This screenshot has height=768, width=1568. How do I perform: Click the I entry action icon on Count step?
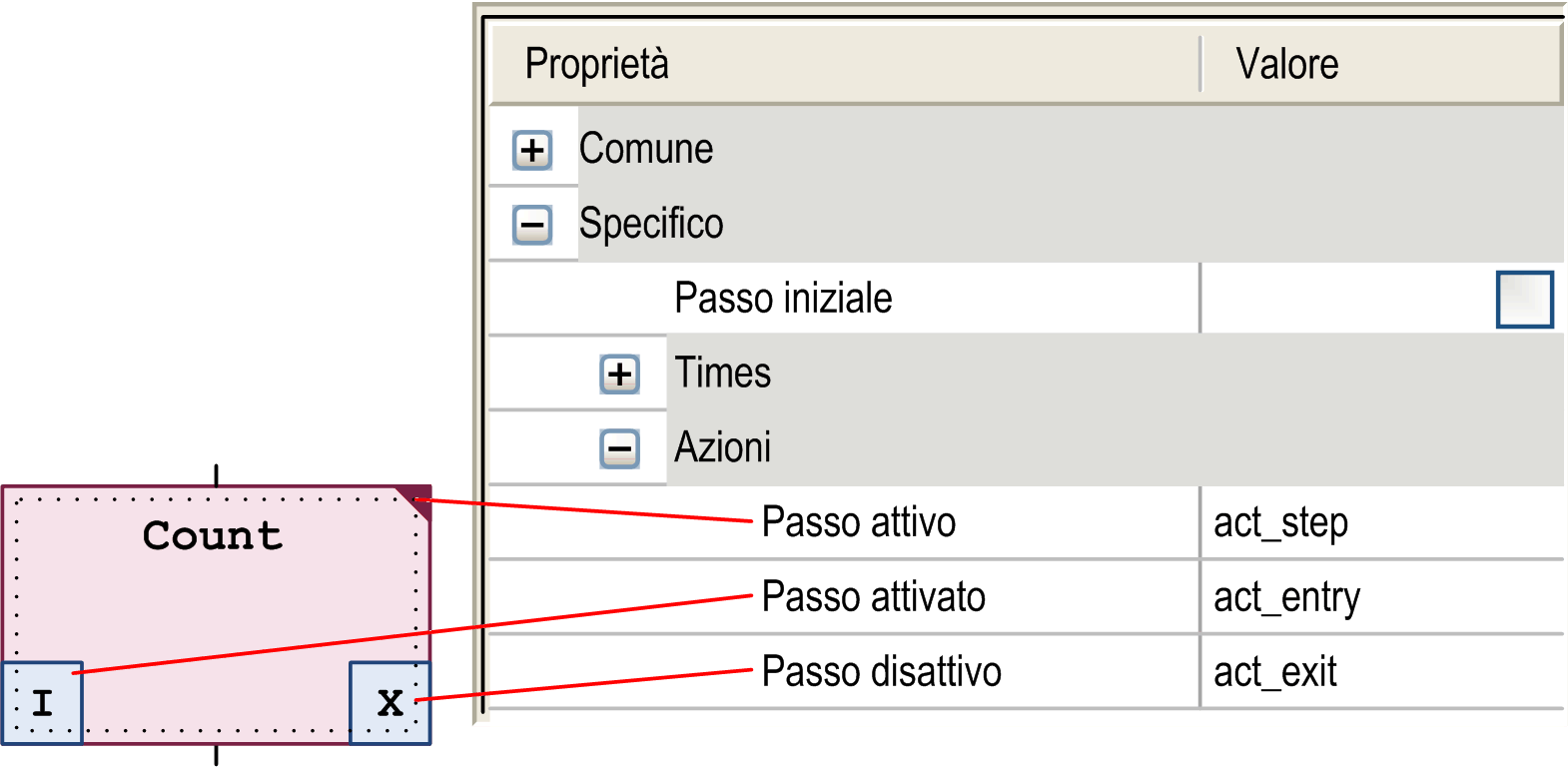42,703
